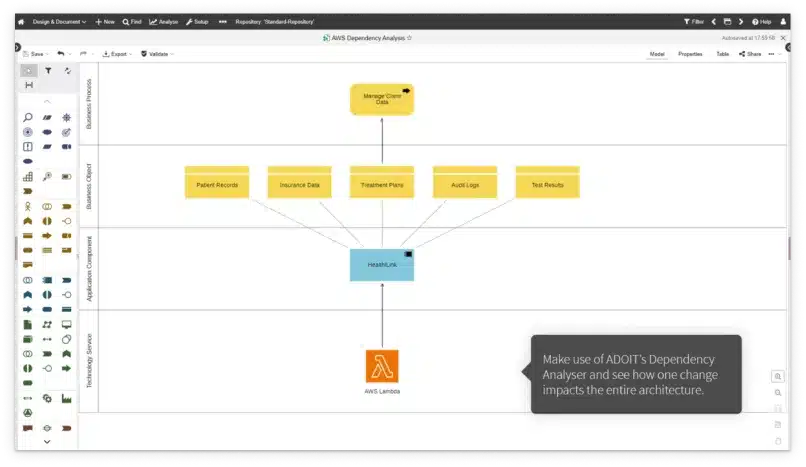Open the time filter calendar icon
Image resolution: width=806 pixels, height=467 pixels.
tap(727, 22)
